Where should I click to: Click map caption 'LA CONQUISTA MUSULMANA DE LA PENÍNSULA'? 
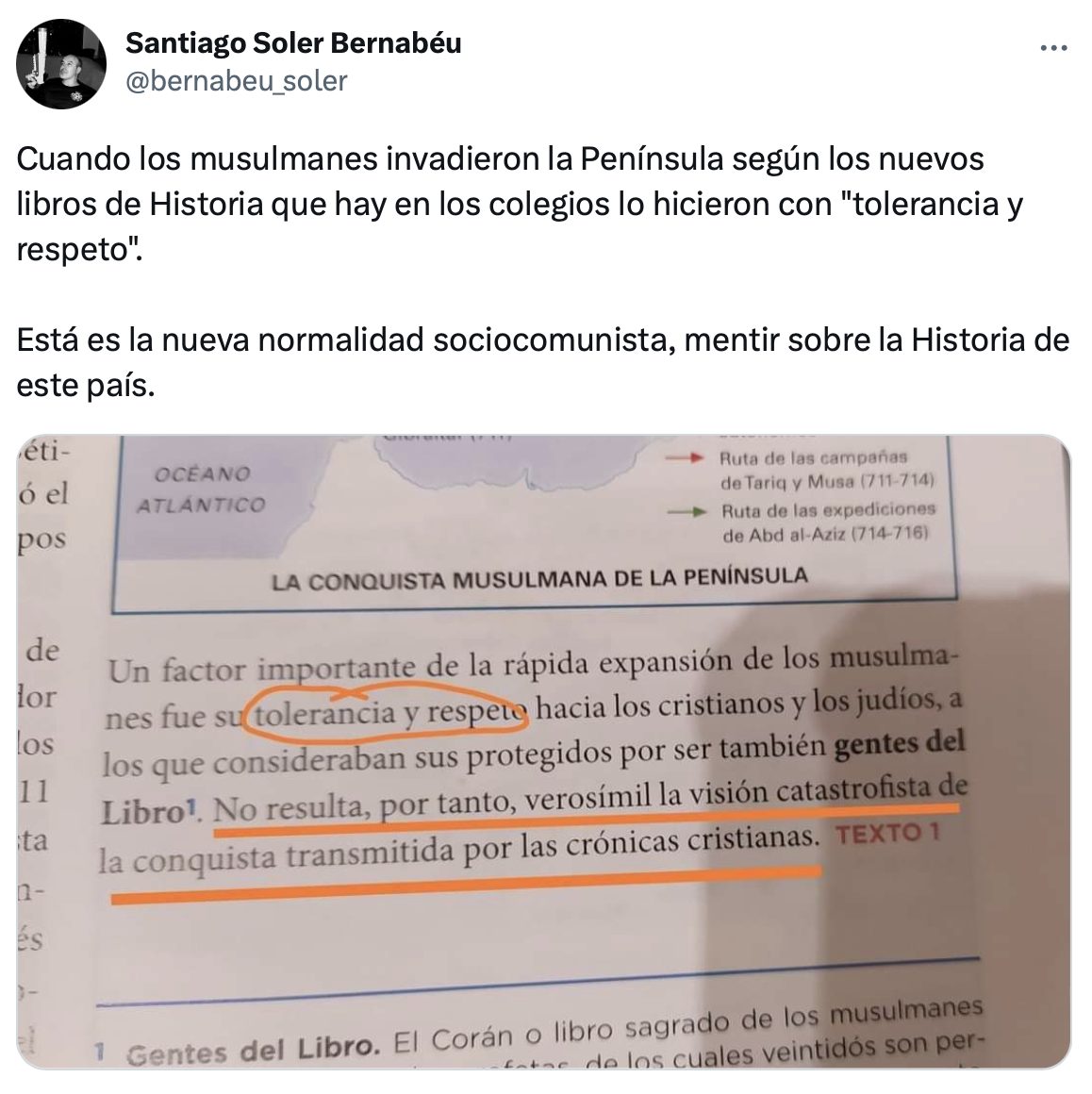[x=538, y=579]
